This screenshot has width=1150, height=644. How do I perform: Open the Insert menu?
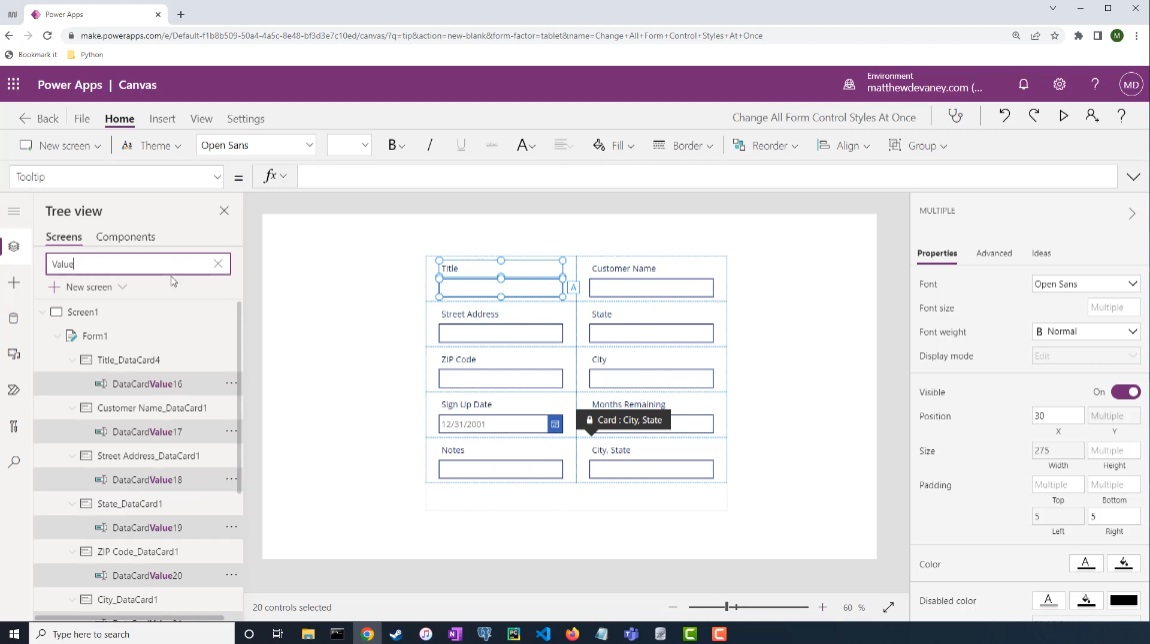[x=162, y=119]
